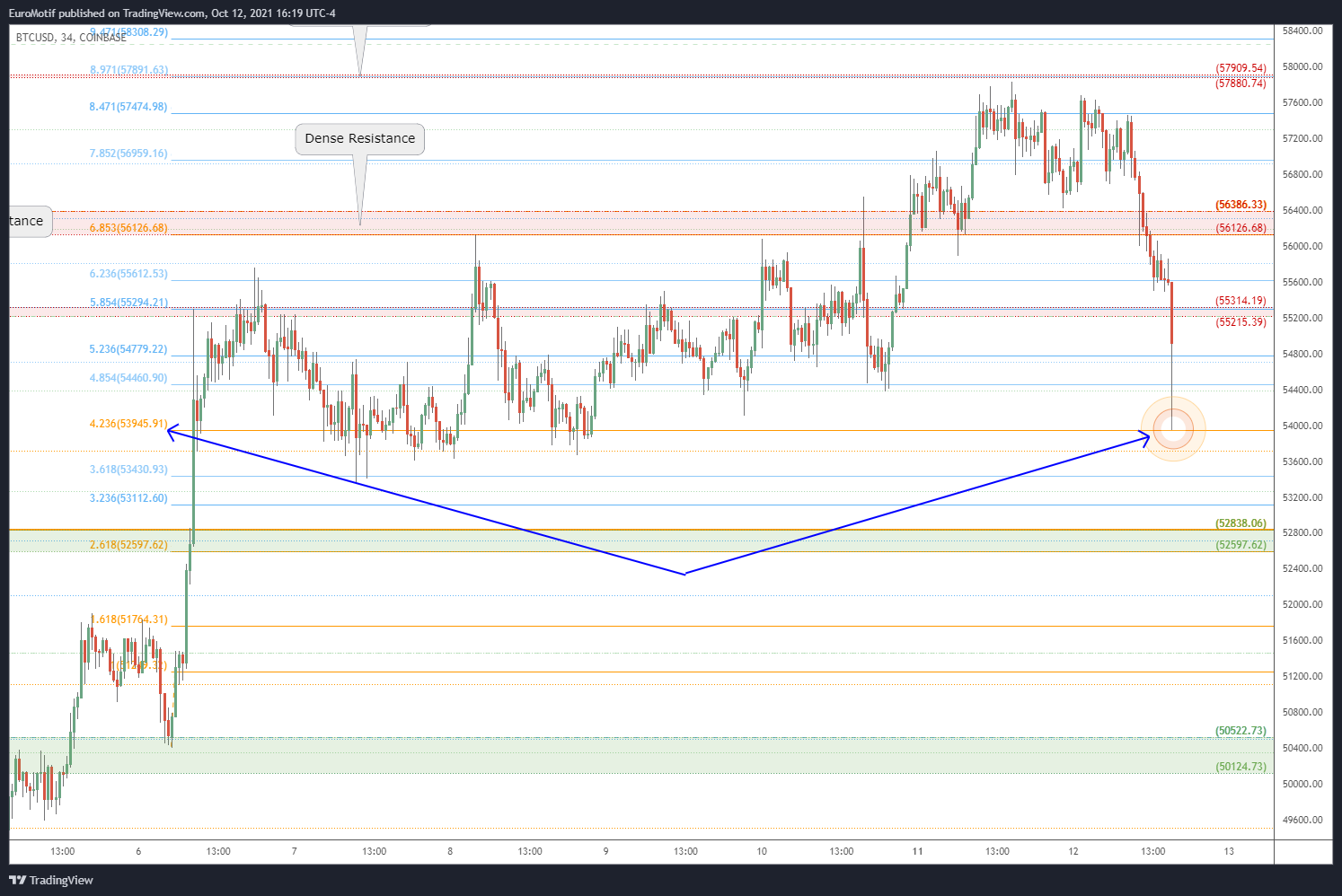This screenshot has height=896, width=1342.
Task: Click red price label (55215.39)
Action: pyautogui.click(x=1240, y=322)
